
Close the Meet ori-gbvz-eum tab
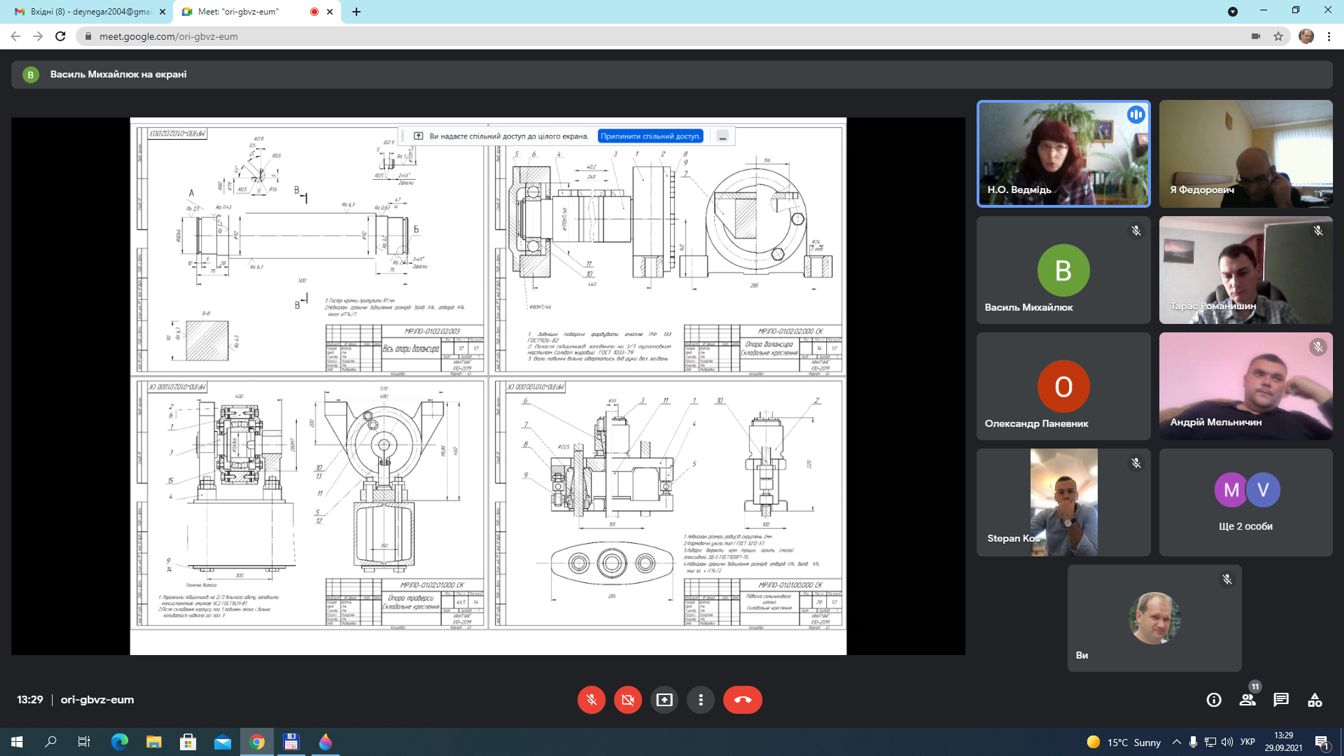(330, 12)
